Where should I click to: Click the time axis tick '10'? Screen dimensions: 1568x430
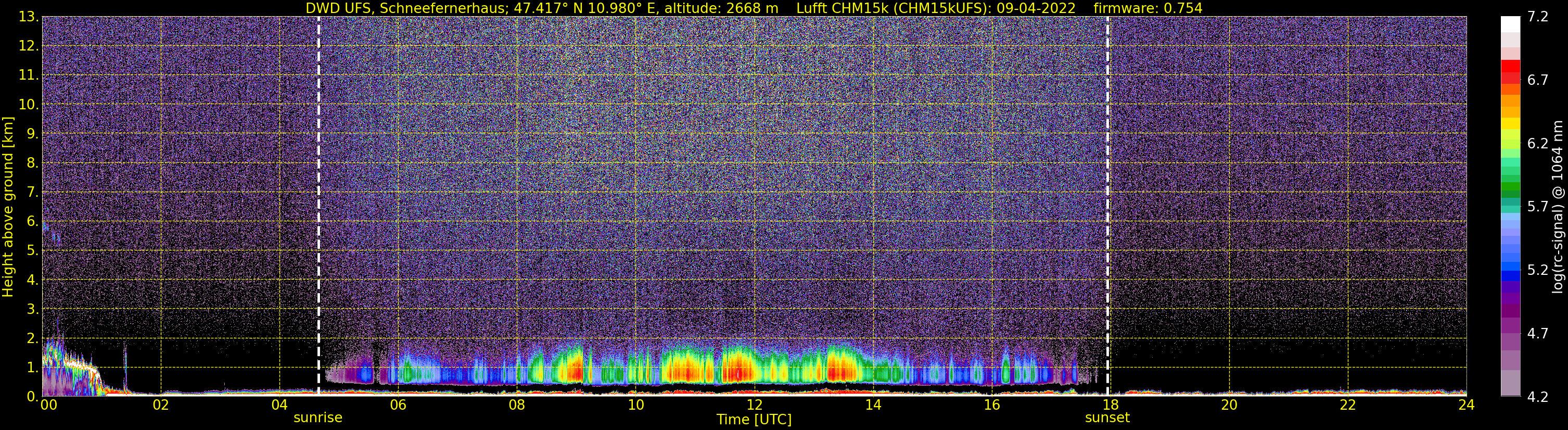[635, 405]
